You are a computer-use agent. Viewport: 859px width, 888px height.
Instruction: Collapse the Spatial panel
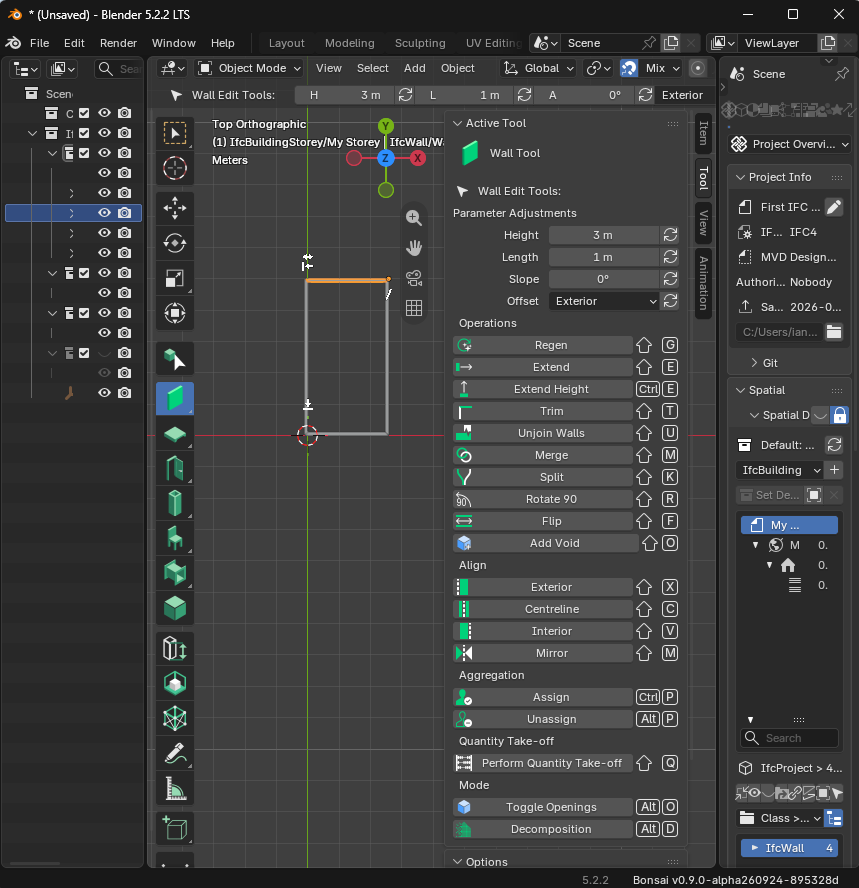[x=740, y=390]
